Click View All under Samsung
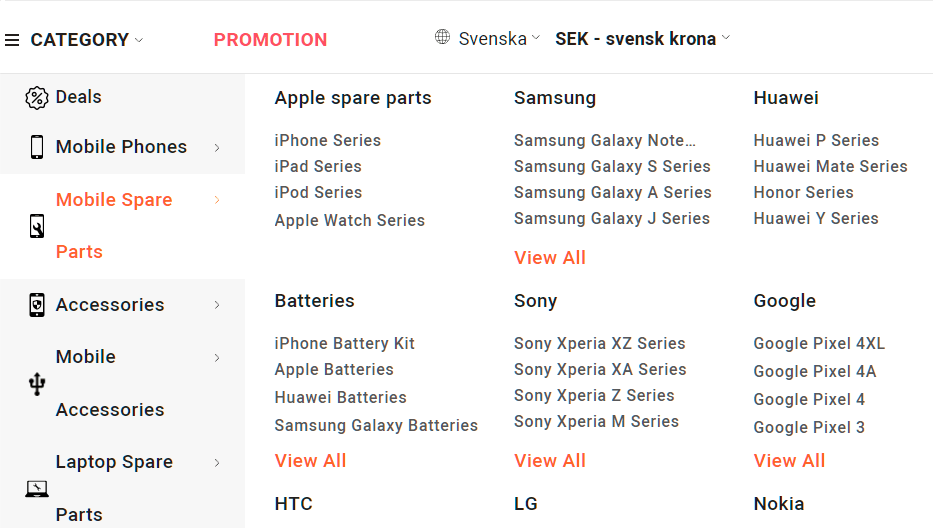 pos(550,257)
